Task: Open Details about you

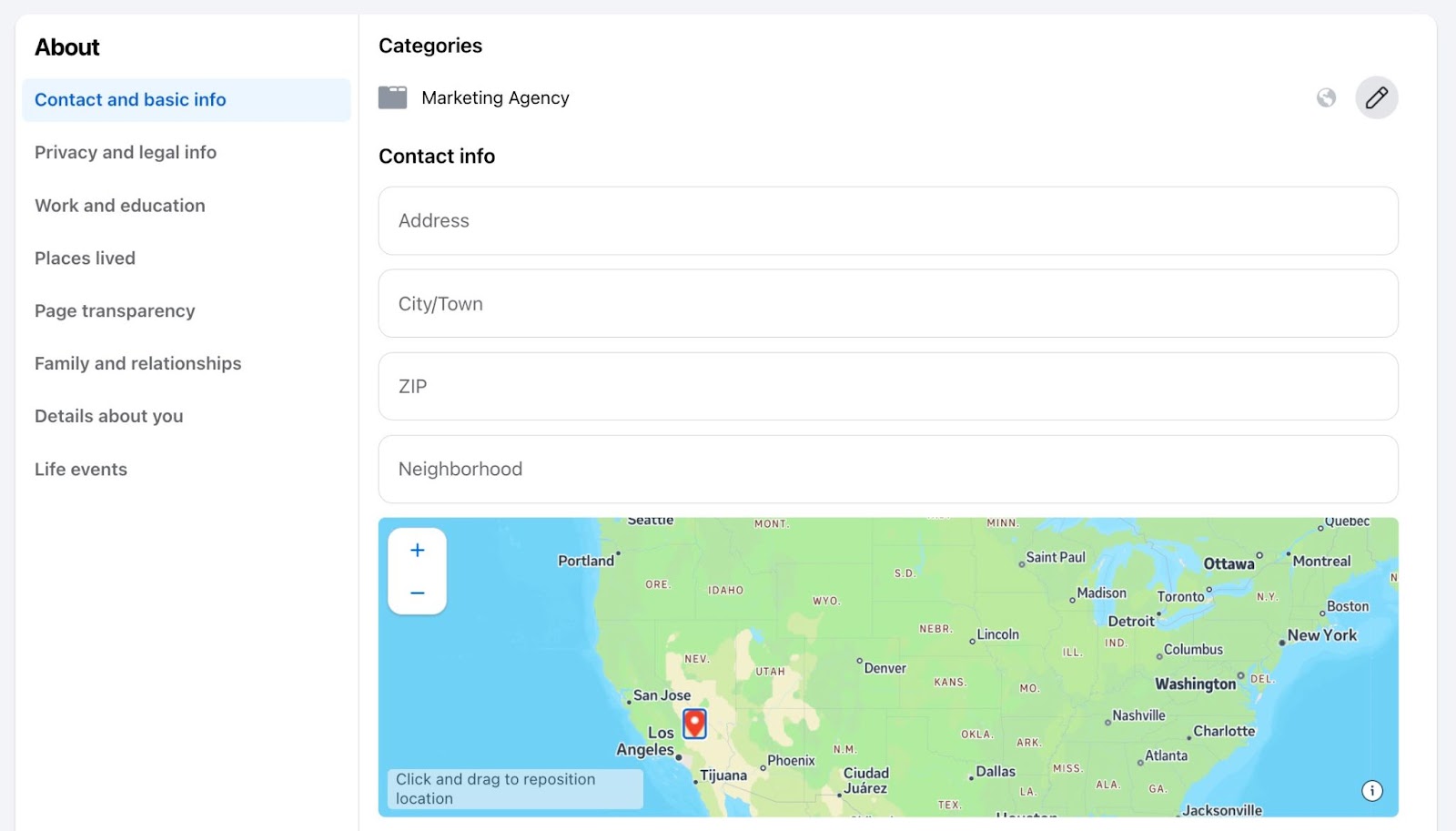Action: point(108,416)
